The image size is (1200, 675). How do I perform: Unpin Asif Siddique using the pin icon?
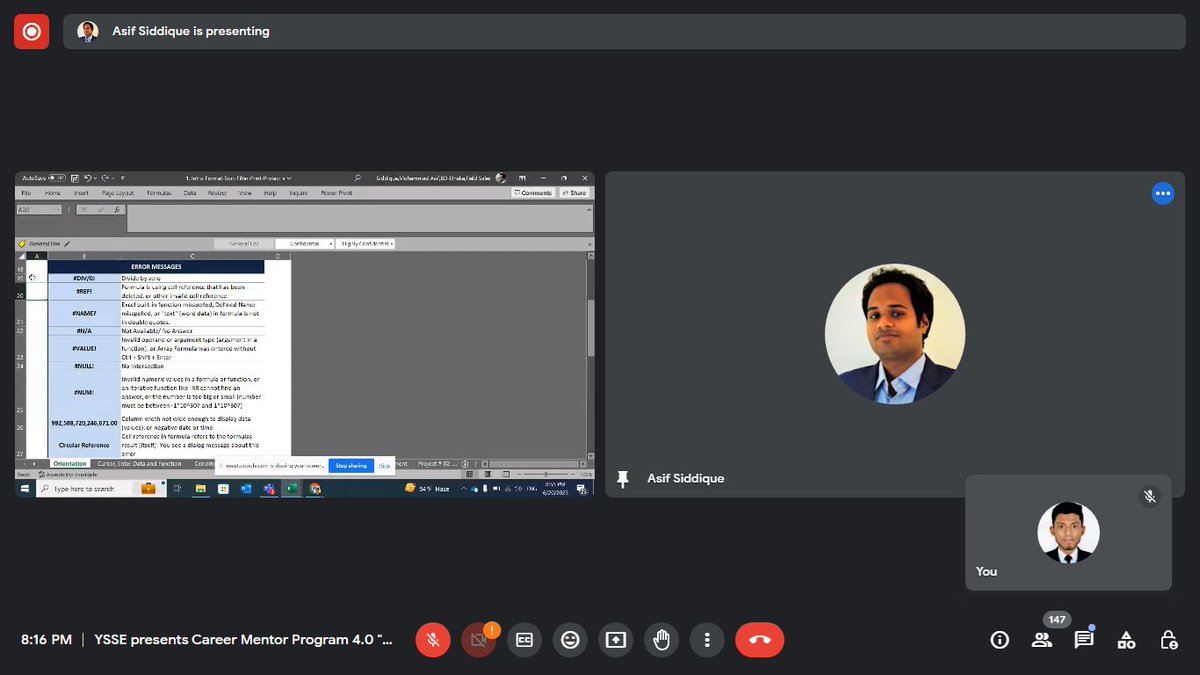point(623,479)
